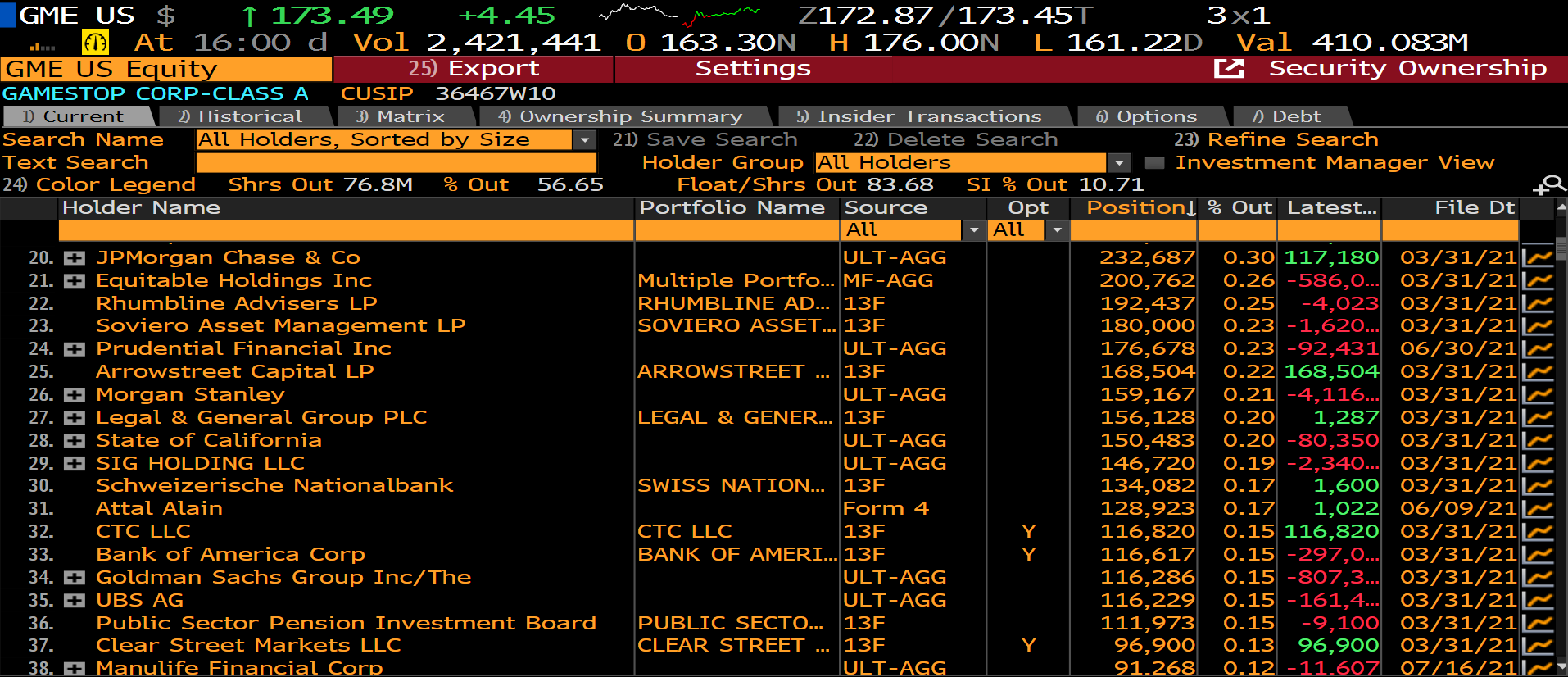
Task: Click the small volume bars icon
Action: pyautogui.click(x=42, y=47)
